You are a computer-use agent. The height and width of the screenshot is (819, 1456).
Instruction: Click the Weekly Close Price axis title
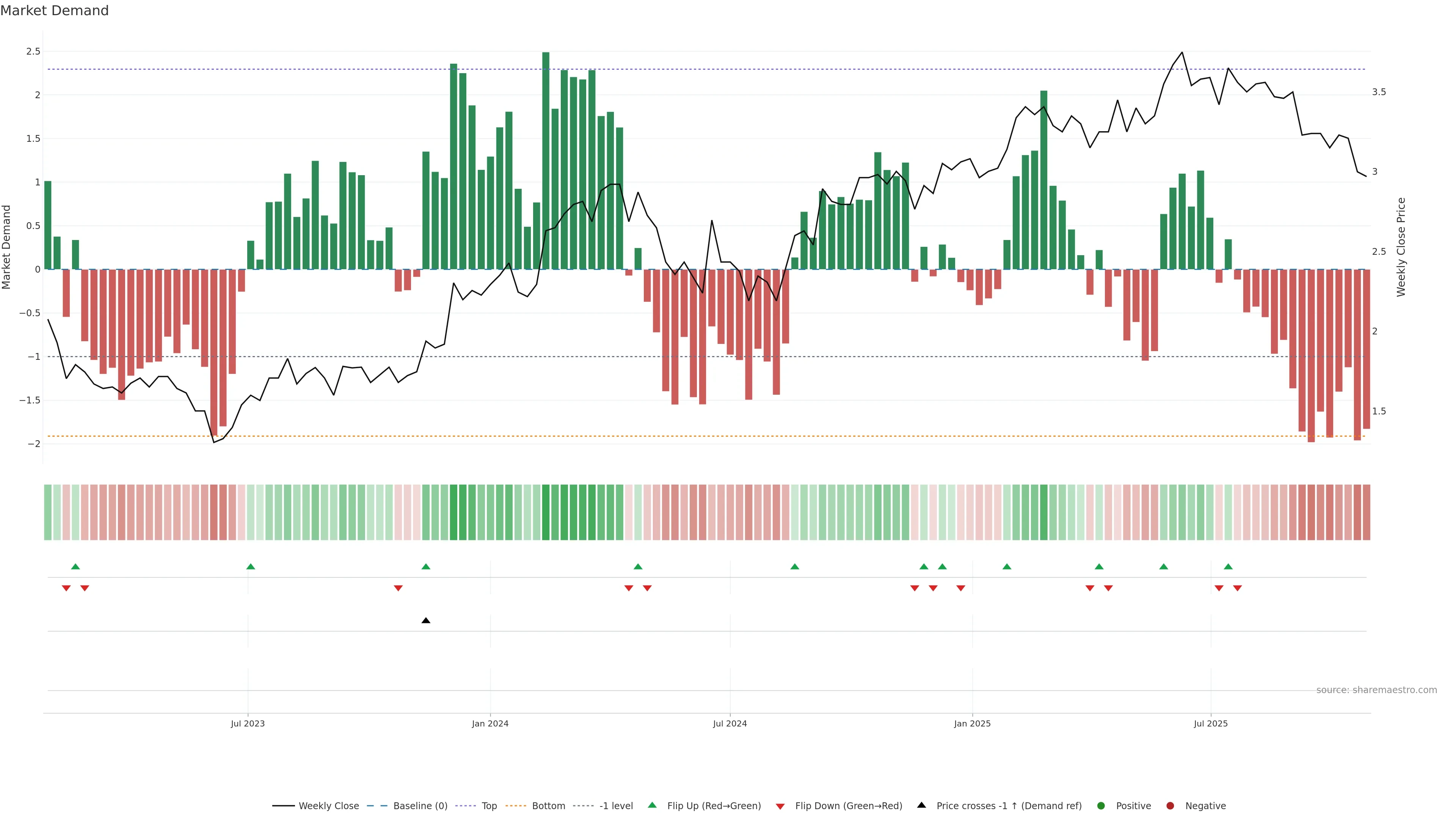pos(1401,247)
